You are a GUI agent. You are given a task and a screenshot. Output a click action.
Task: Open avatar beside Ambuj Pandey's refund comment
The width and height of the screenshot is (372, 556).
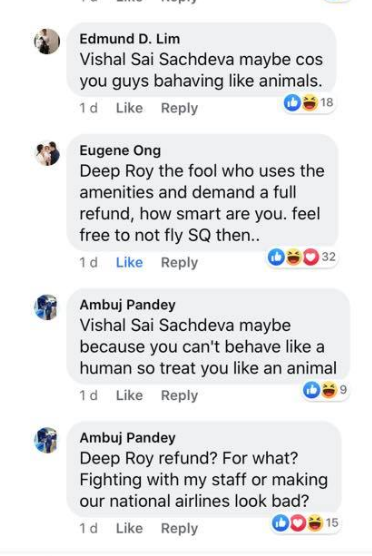(x=46, y=440)
